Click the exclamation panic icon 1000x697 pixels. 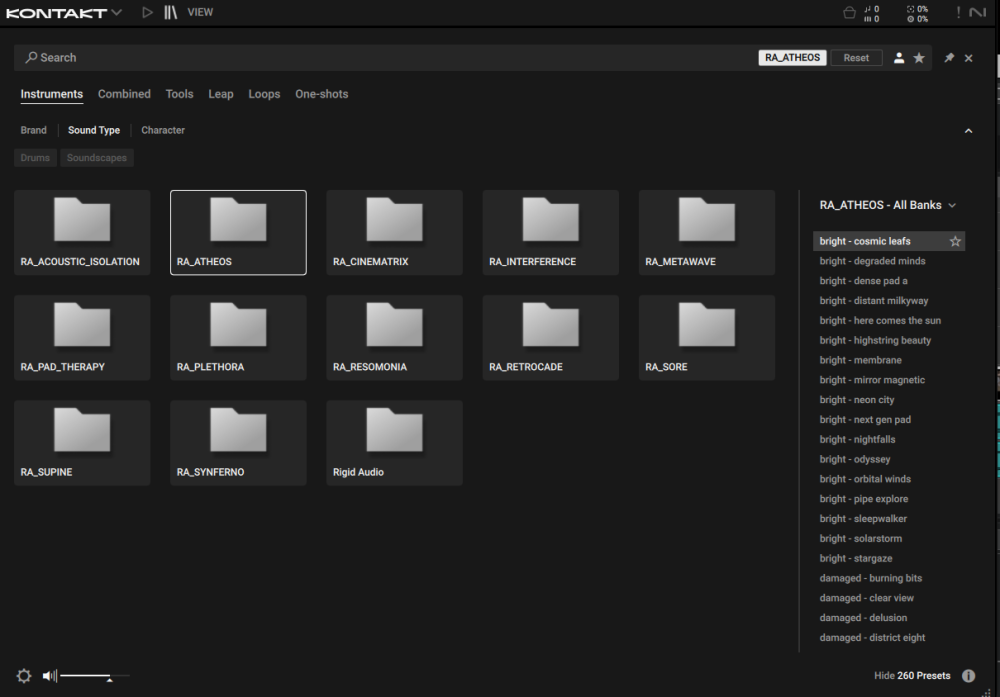pos(958,12)
